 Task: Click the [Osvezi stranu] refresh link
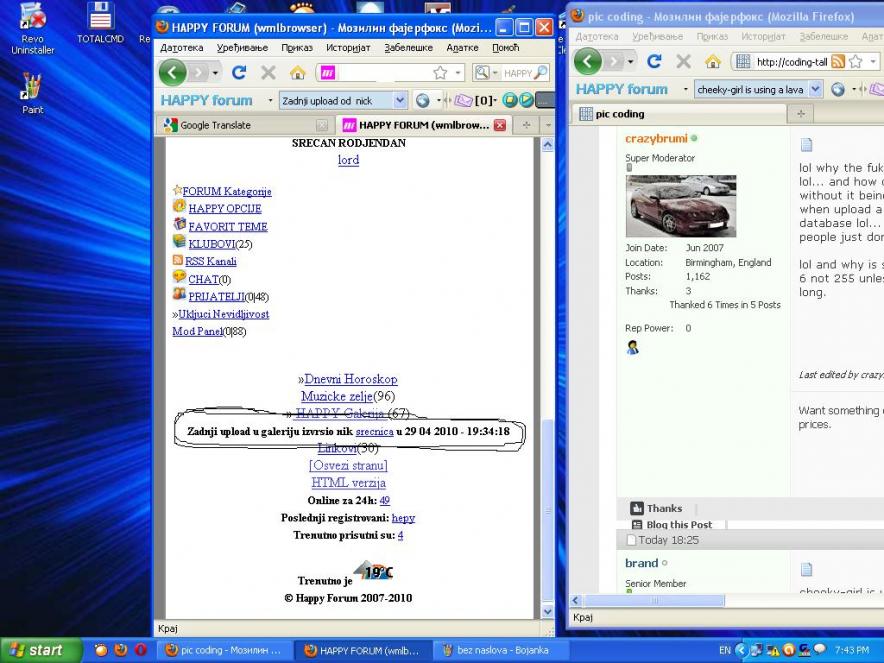point(348,465)
